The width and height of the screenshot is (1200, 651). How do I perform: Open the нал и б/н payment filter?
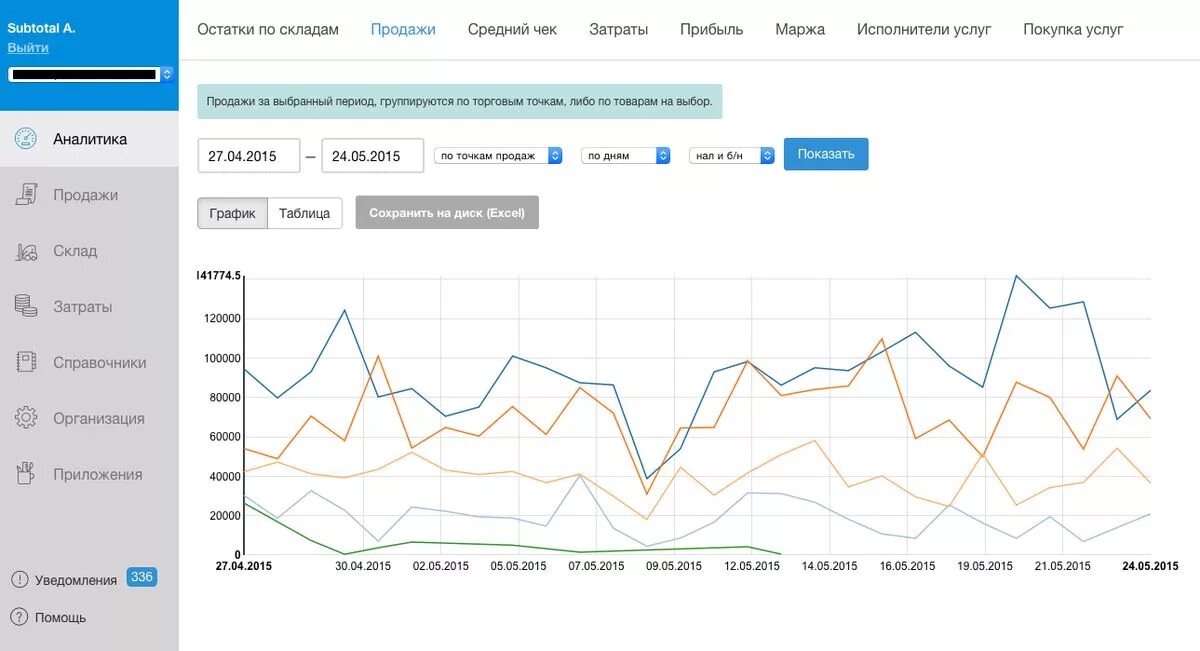click(x=731, y=155)
